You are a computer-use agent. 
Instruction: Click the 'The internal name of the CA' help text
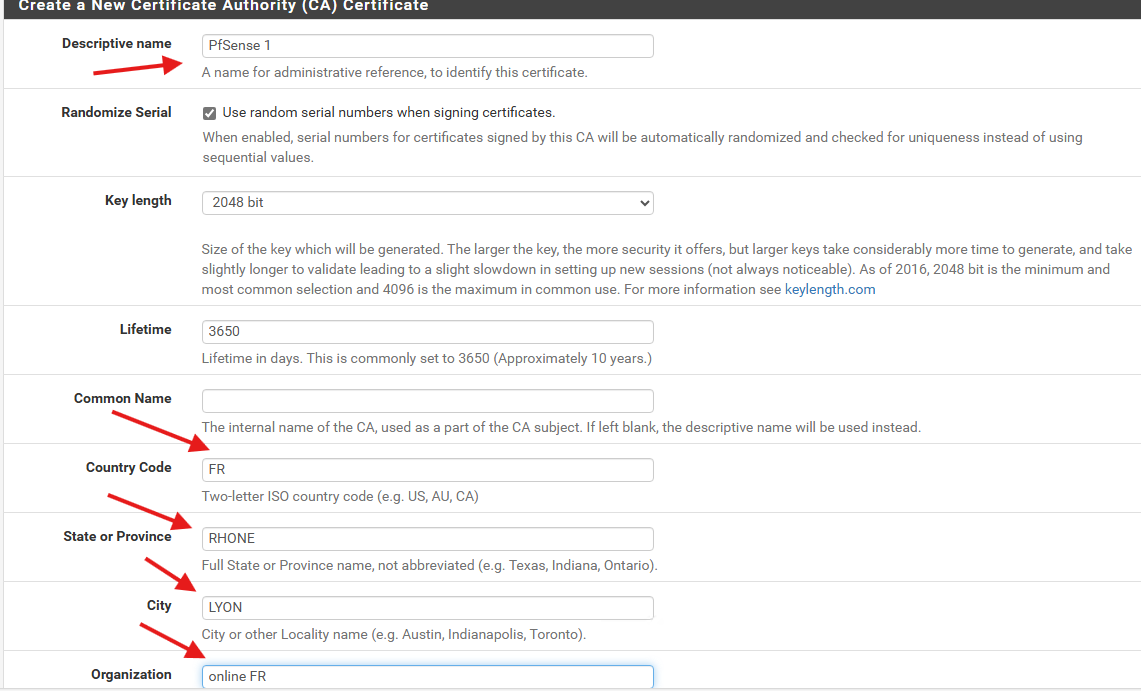pos(561,428)
